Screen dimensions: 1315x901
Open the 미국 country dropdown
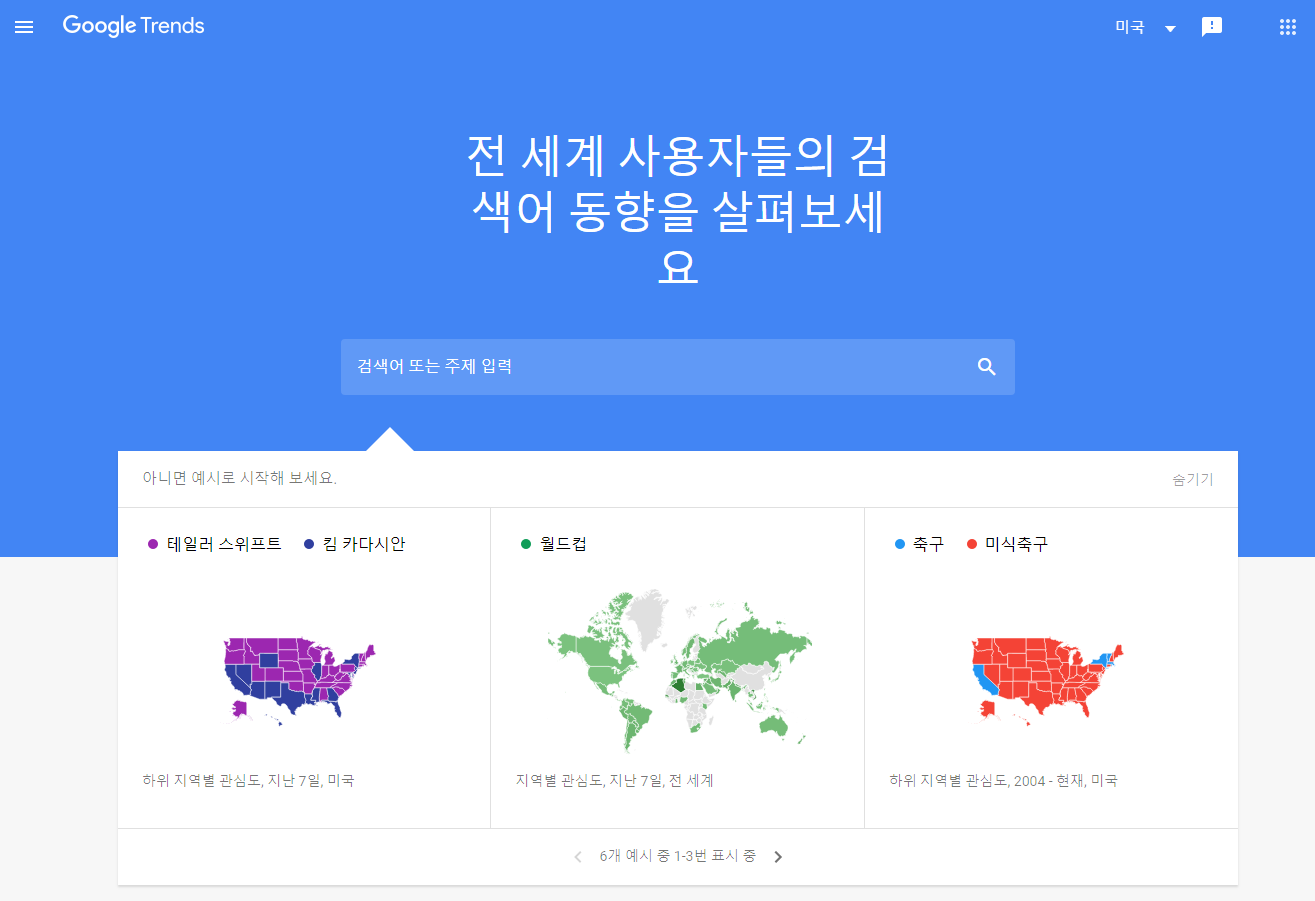point(1146,27)
